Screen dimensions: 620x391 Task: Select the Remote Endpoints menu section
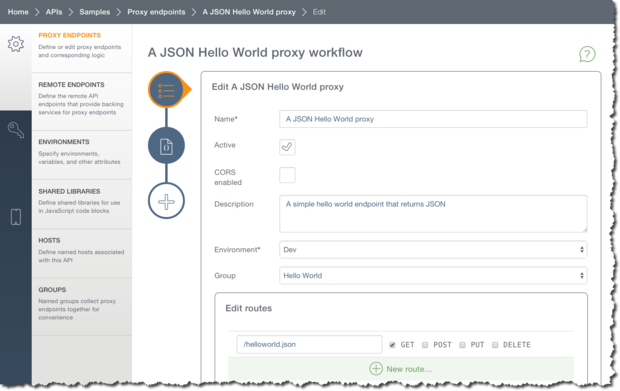point(82,102)
